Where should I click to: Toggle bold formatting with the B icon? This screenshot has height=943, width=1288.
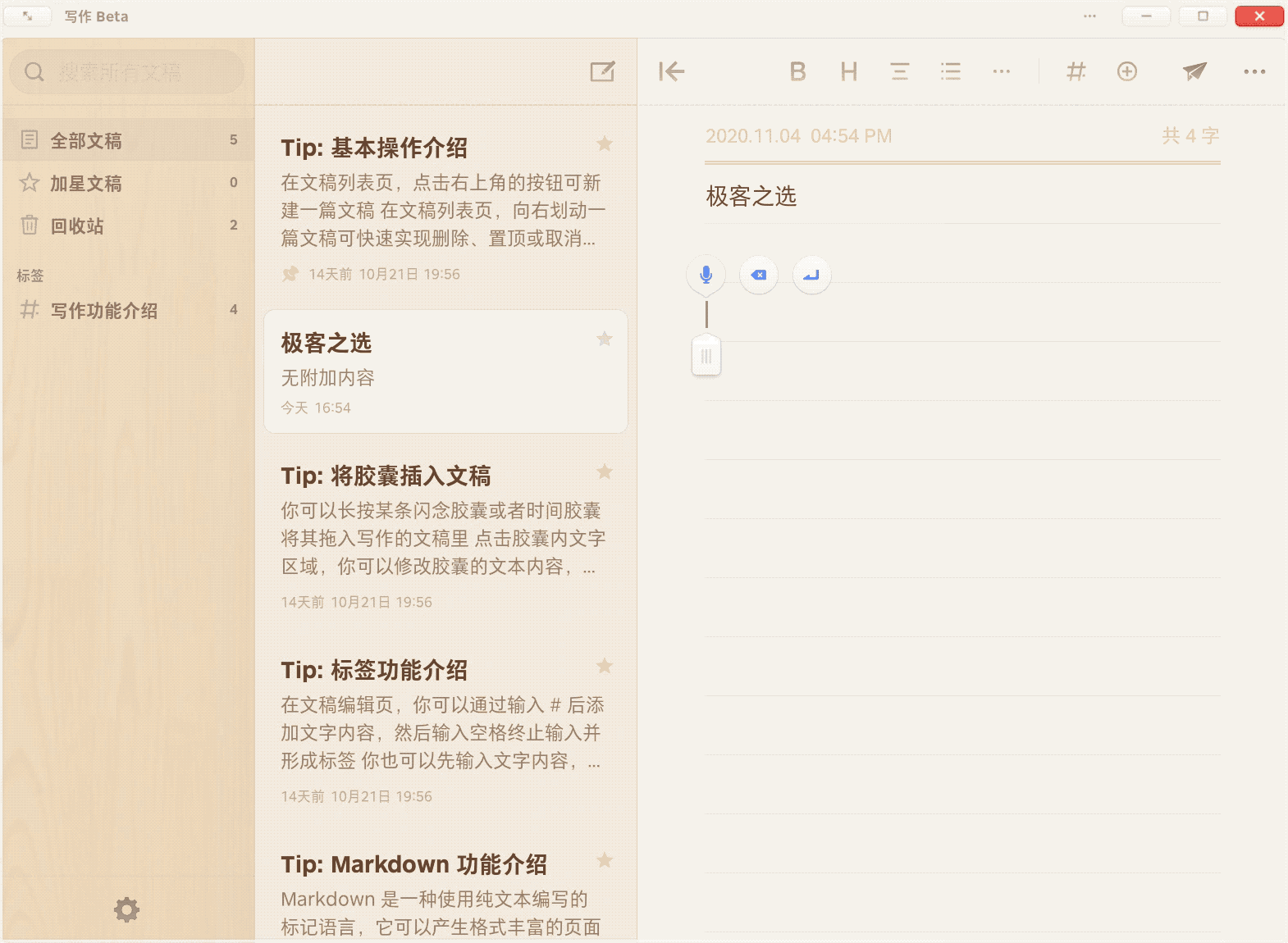(x=797, y=72)
